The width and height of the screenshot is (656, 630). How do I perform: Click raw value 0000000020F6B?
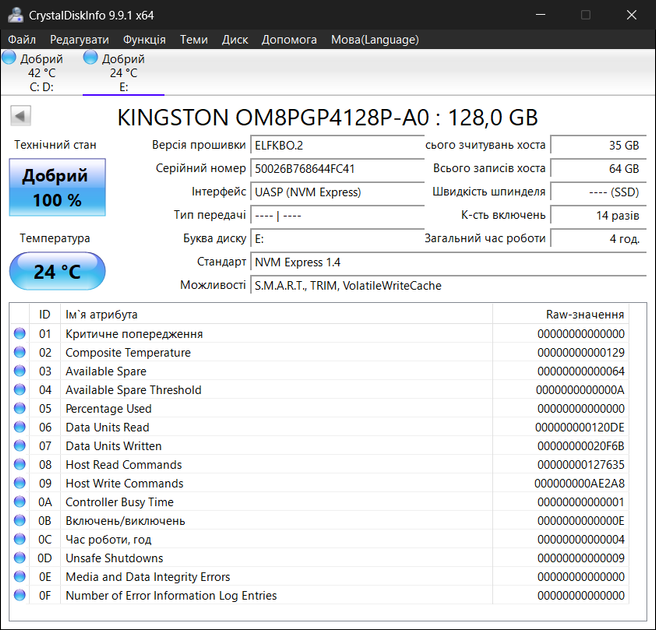click(x=581, y=446)
